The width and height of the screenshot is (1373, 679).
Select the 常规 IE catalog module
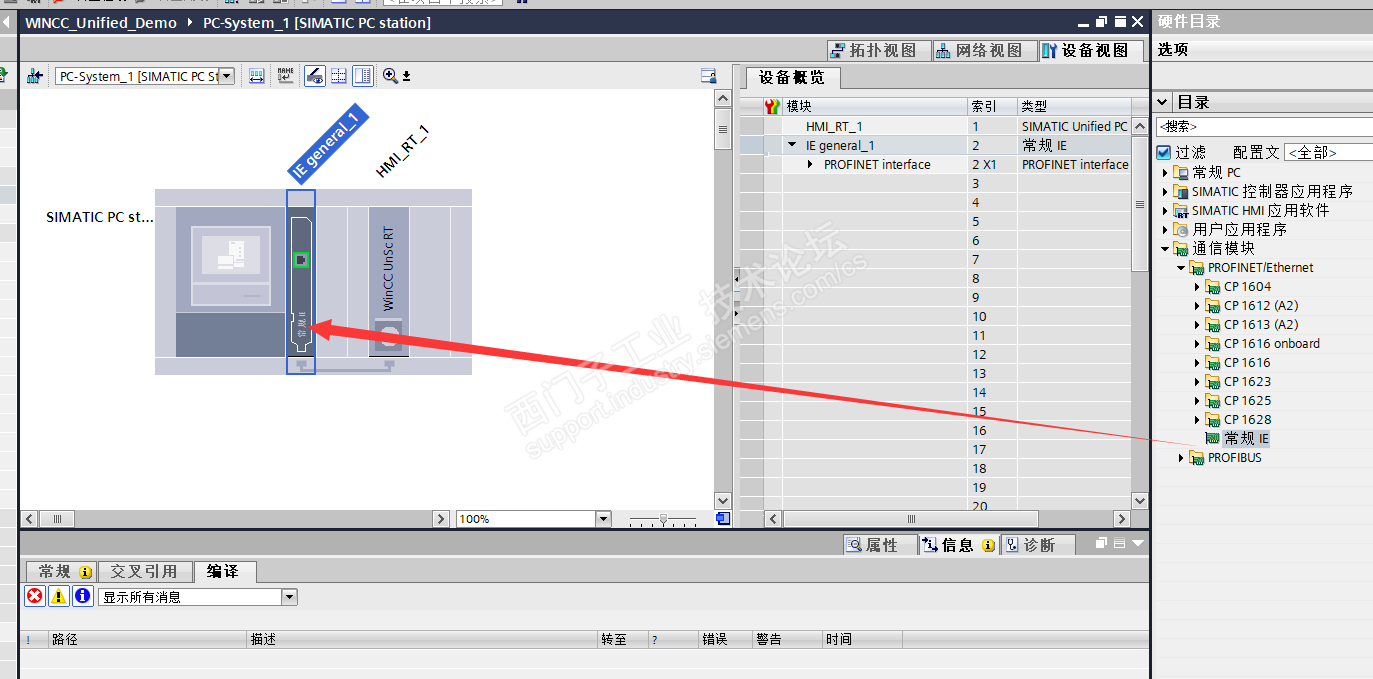point(1246,439)
